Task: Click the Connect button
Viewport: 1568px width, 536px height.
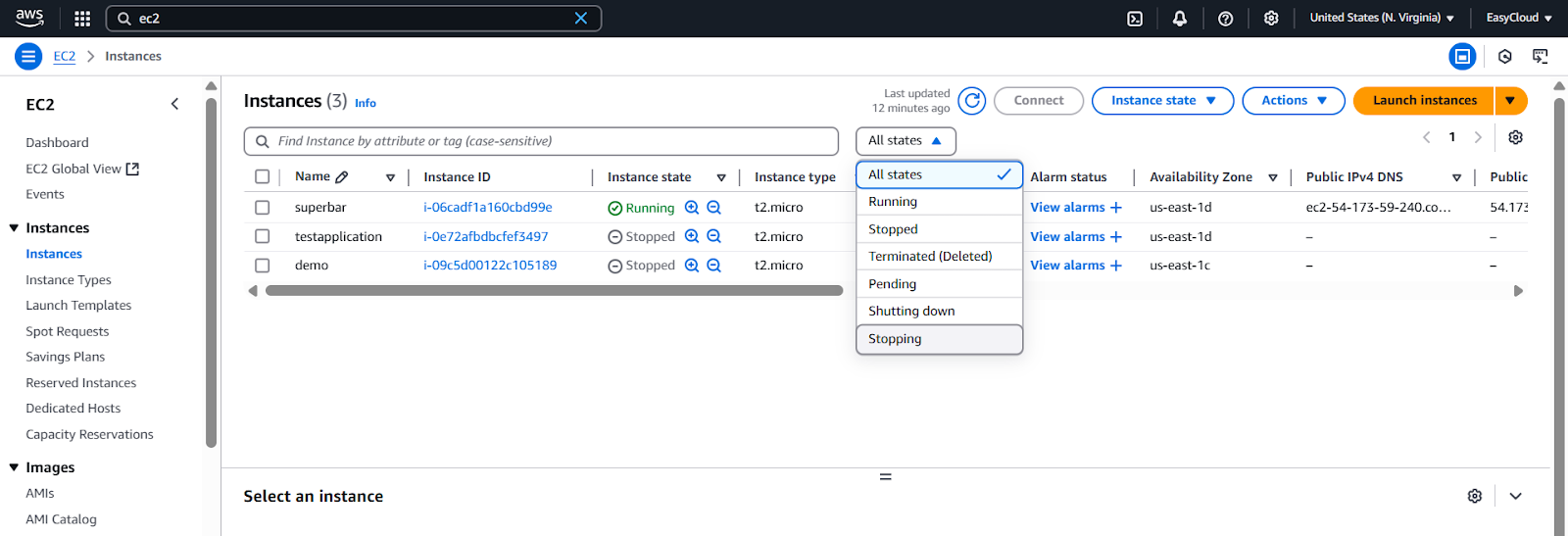Action: point(1039,101)
